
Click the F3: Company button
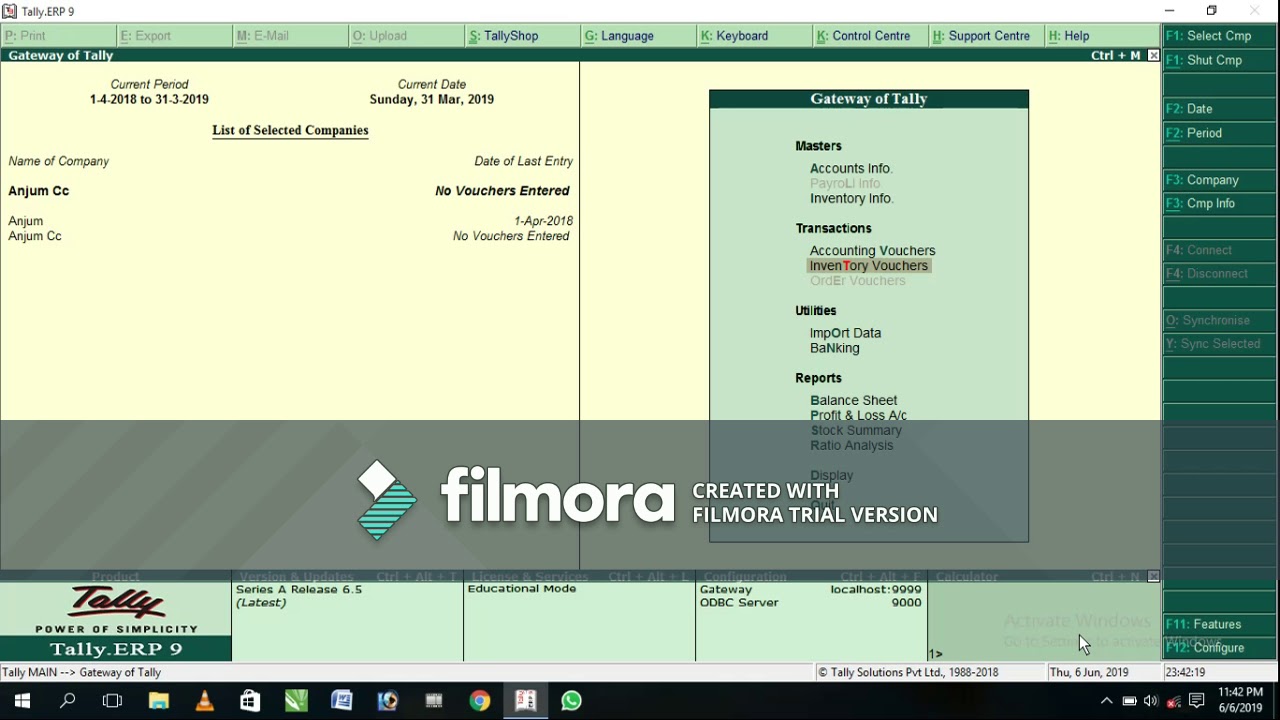(1220, 180)
